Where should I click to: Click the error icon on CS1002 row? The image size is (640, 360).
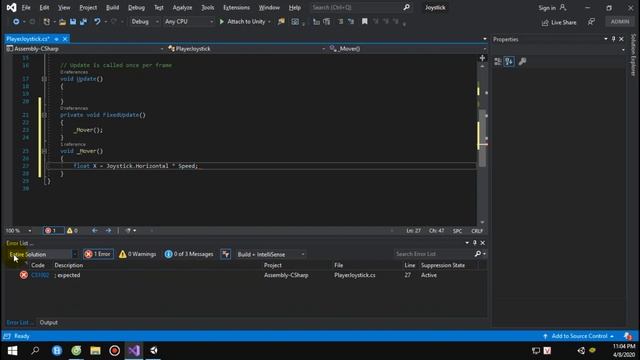click(24, 275)
